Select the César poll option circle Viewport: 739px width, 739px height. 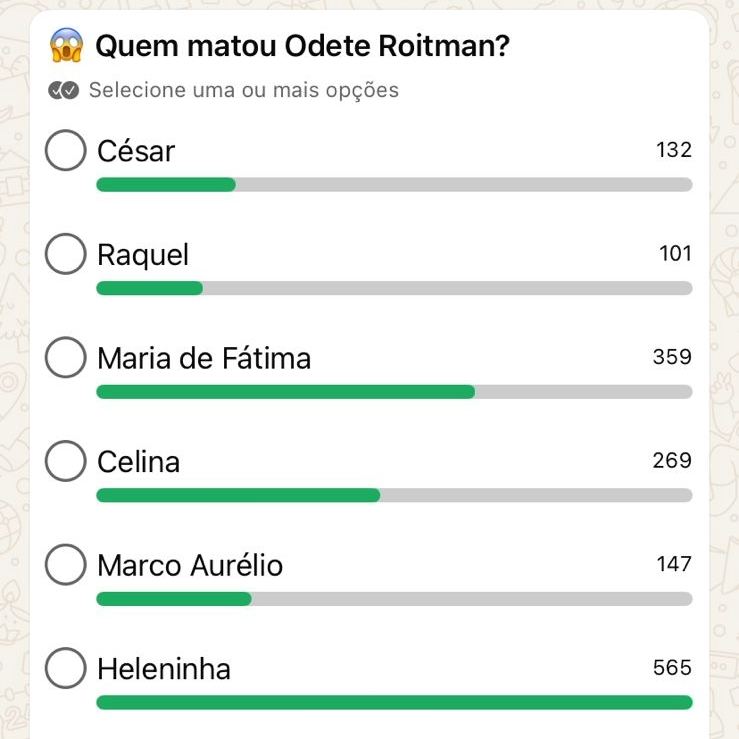66,151
